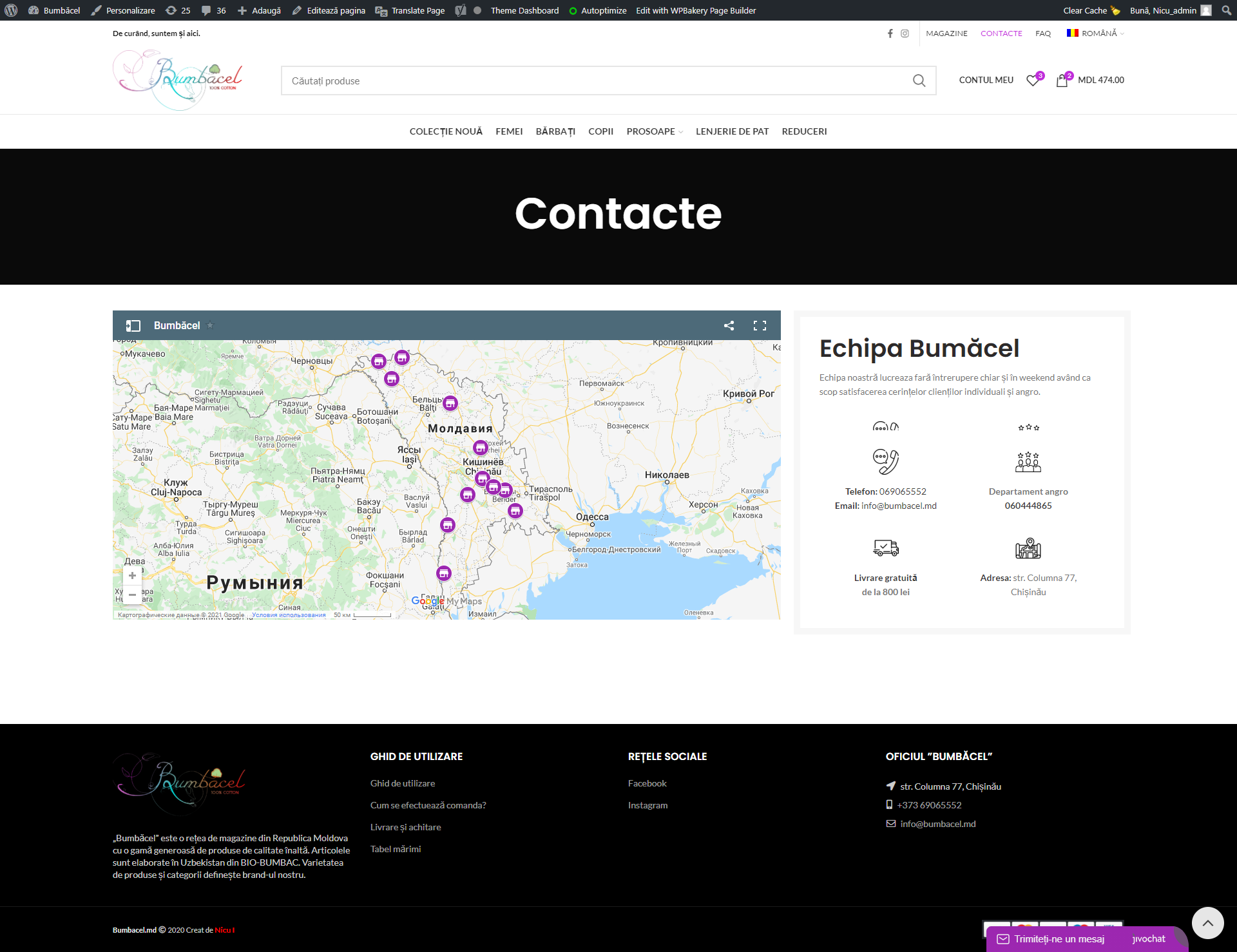Zoom in the map with plus

click(132, 576)
